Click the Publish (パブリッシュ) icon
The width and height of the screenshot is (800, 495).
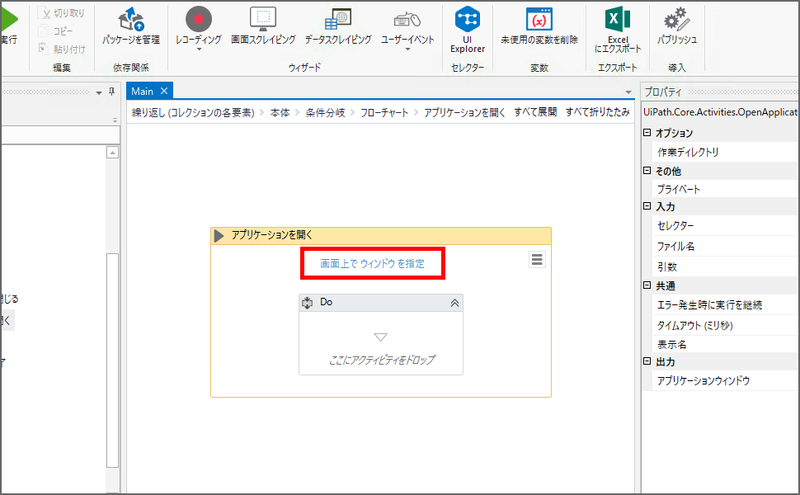point(677,18)
